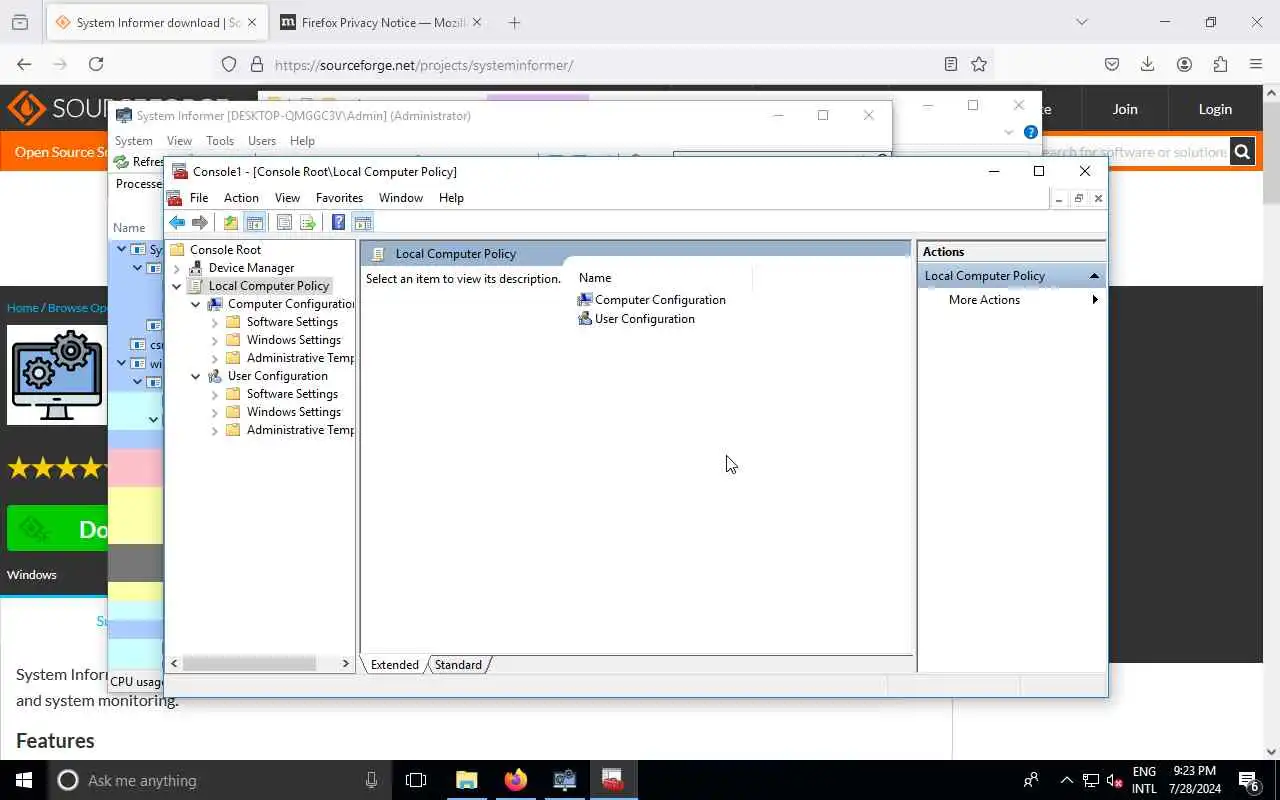Toggle reader view icon in address bar

pyautogui.click(x=951, y=64)
